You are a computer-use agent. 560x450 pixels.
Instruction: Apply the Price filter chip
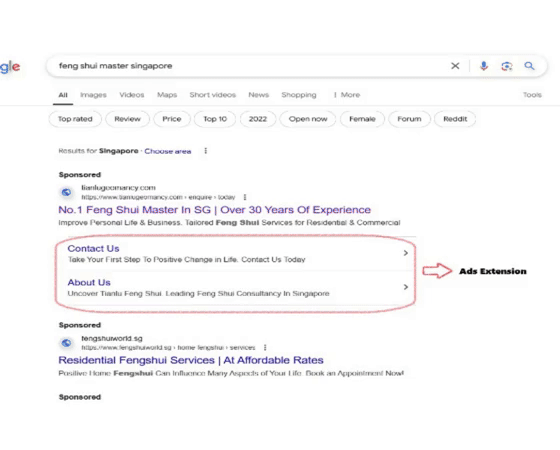pyautogui.click(x=172, y=119)
